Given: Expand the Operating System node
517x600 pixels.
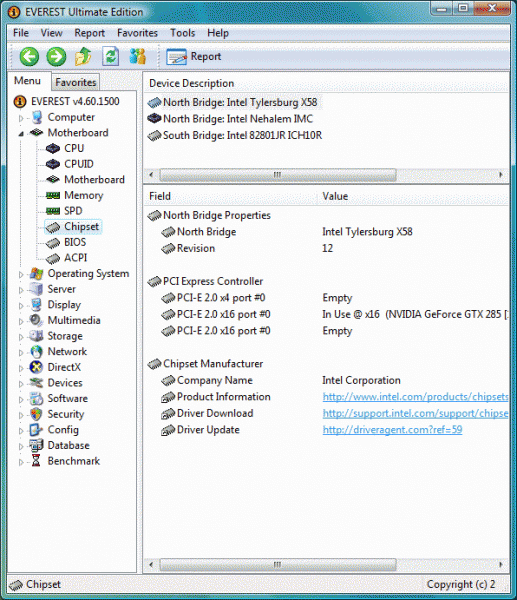Looking at the screenshot, I should click(21, 274).
